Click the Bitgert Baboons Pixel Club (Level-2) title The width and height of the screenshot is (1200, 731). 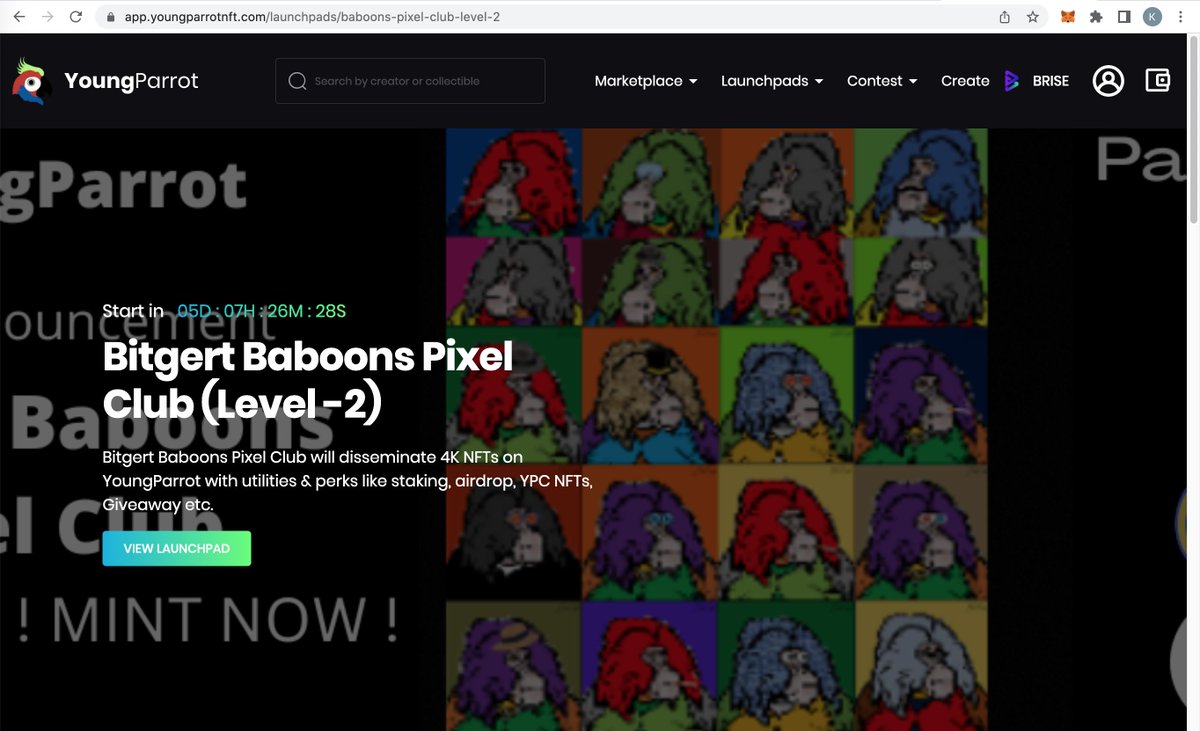click(x=308, y=380)
